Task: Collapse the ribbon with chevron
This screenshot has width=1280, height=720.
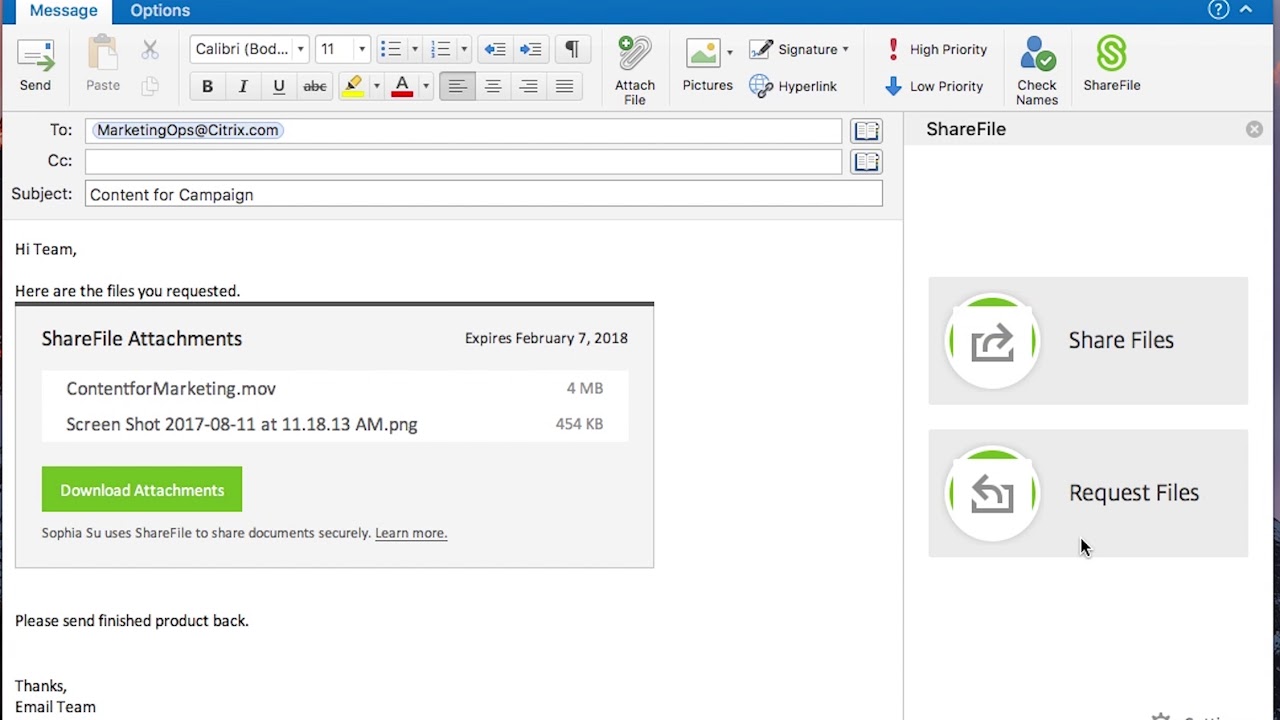Action: click(x=1246, y=10)
